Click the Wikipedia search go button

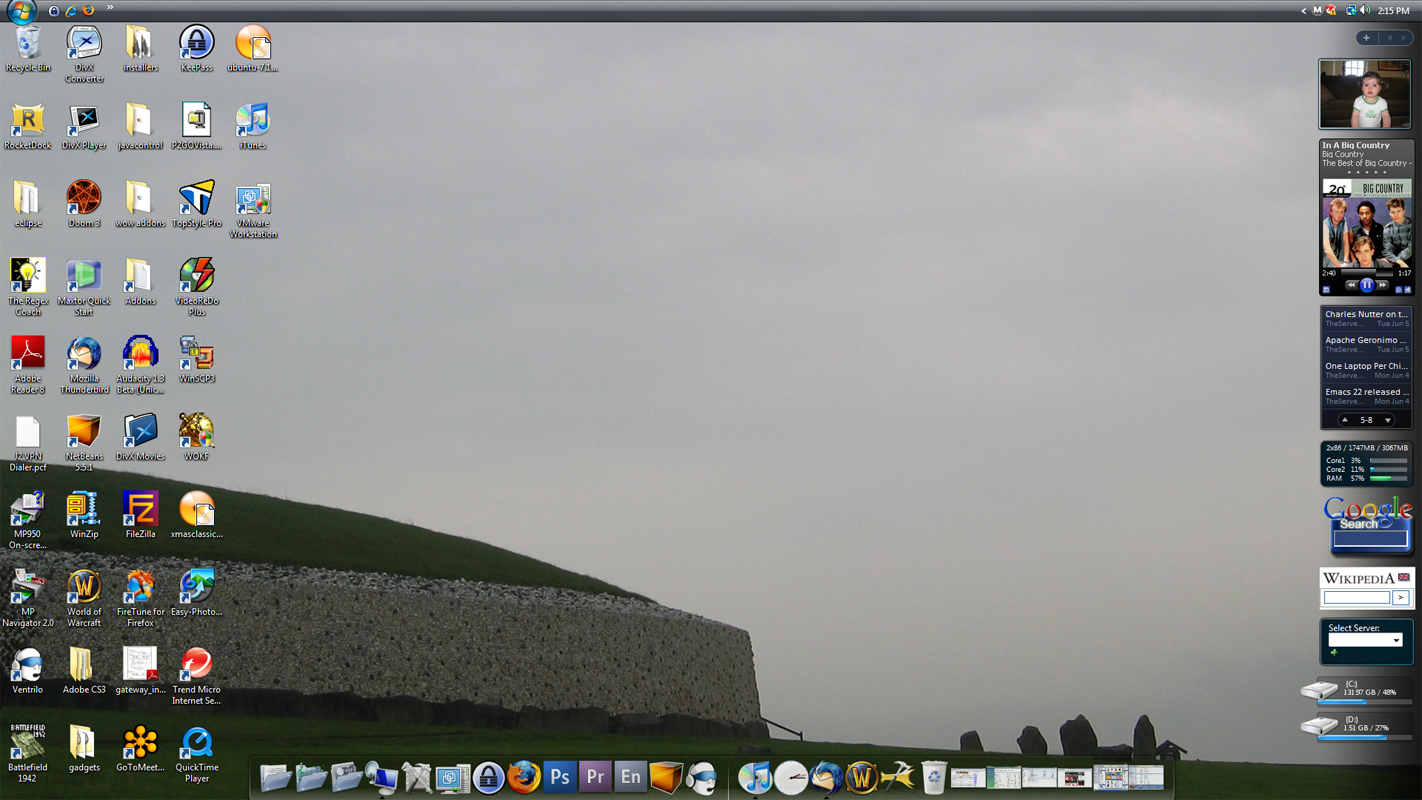point(1400,597)
